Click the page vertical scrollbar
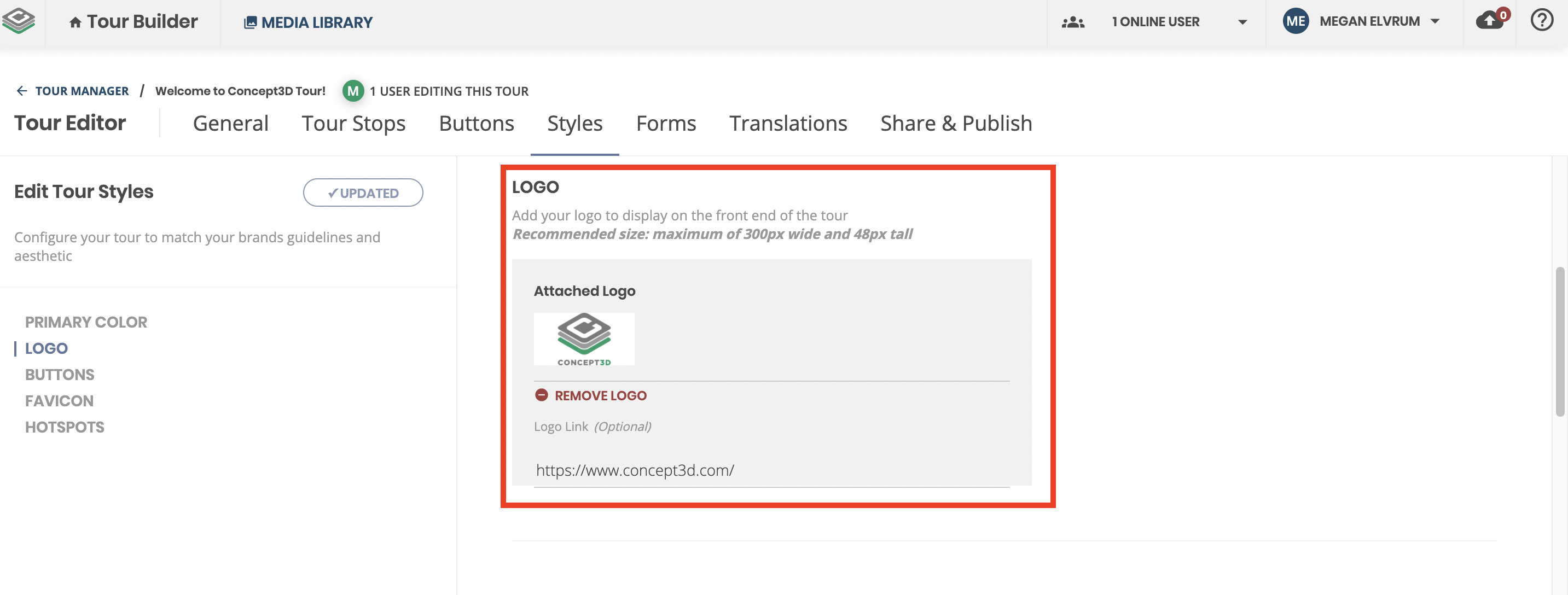The width and height of the screenshot is (1568, 595). (1559, 341)
